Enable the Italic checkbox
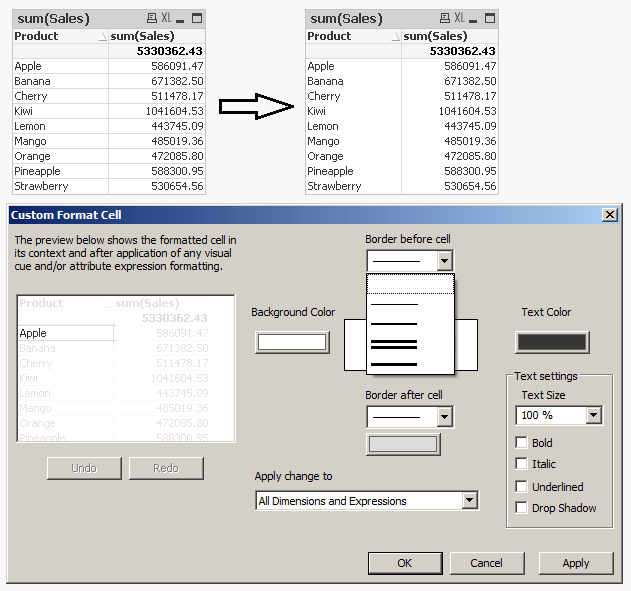This screenshot has height=591, width=631. (x=521, y=463)
